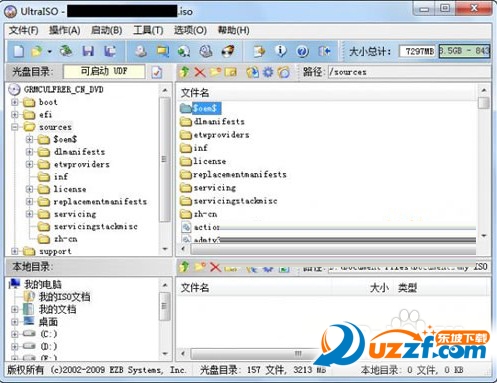Click the Exit door icon

coord(324,51)
